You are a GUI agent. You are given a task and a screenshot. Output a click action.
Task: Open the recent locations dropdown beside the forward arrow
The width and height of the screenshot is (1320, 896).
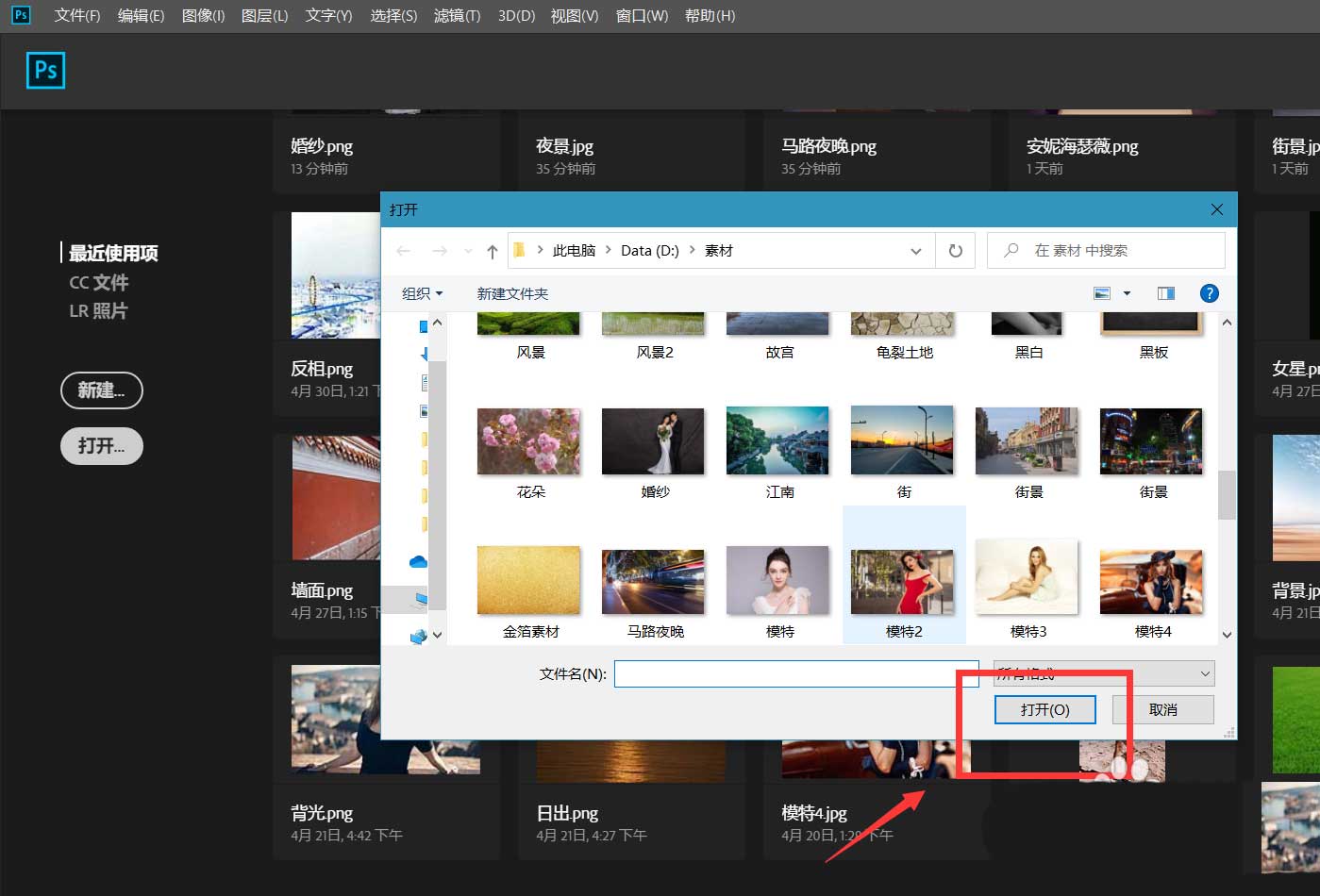469,251
